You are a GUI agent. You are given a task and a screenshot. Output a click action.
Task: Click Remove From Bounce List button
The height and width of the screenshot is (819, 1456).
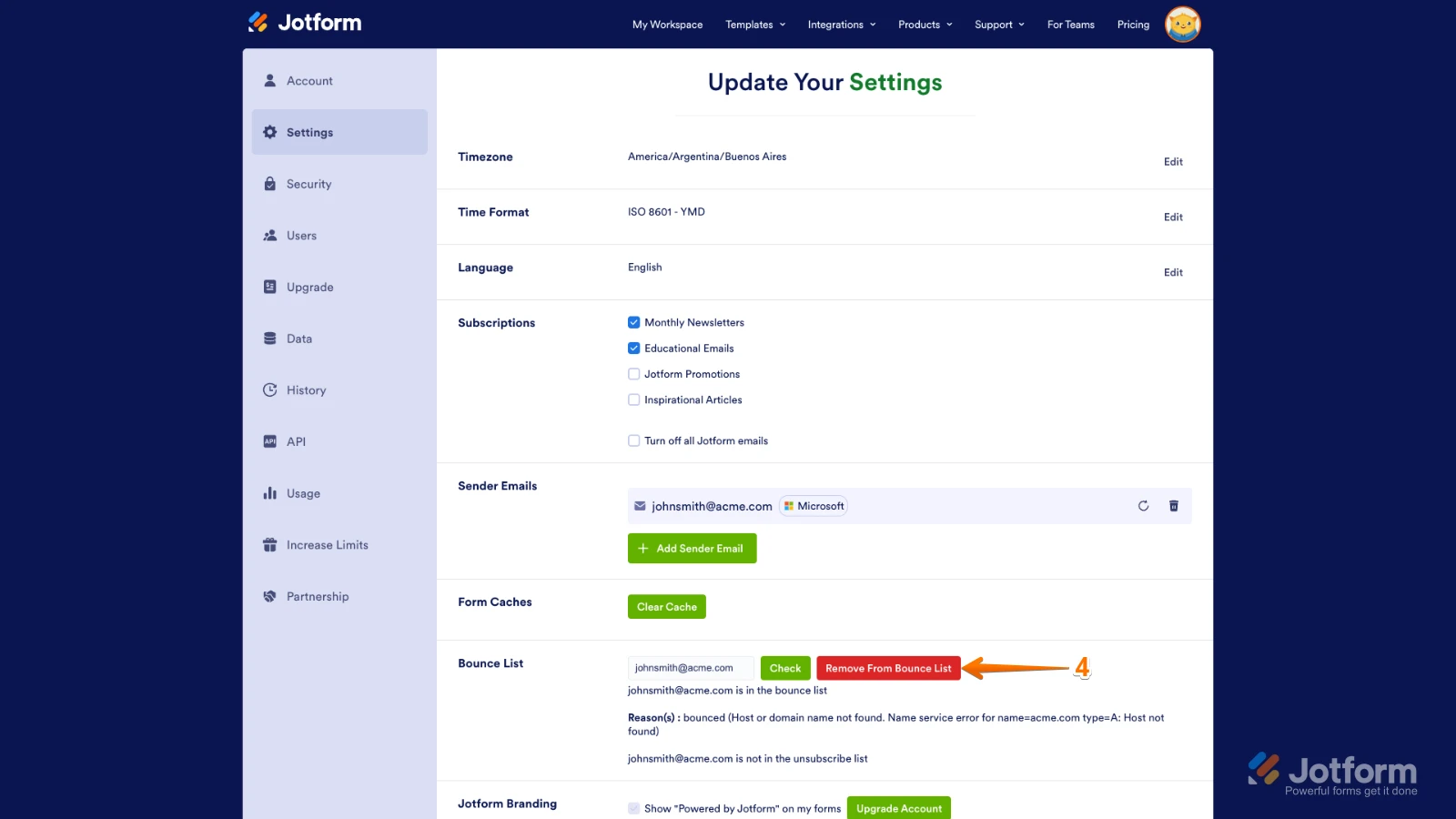click(888, 668)
